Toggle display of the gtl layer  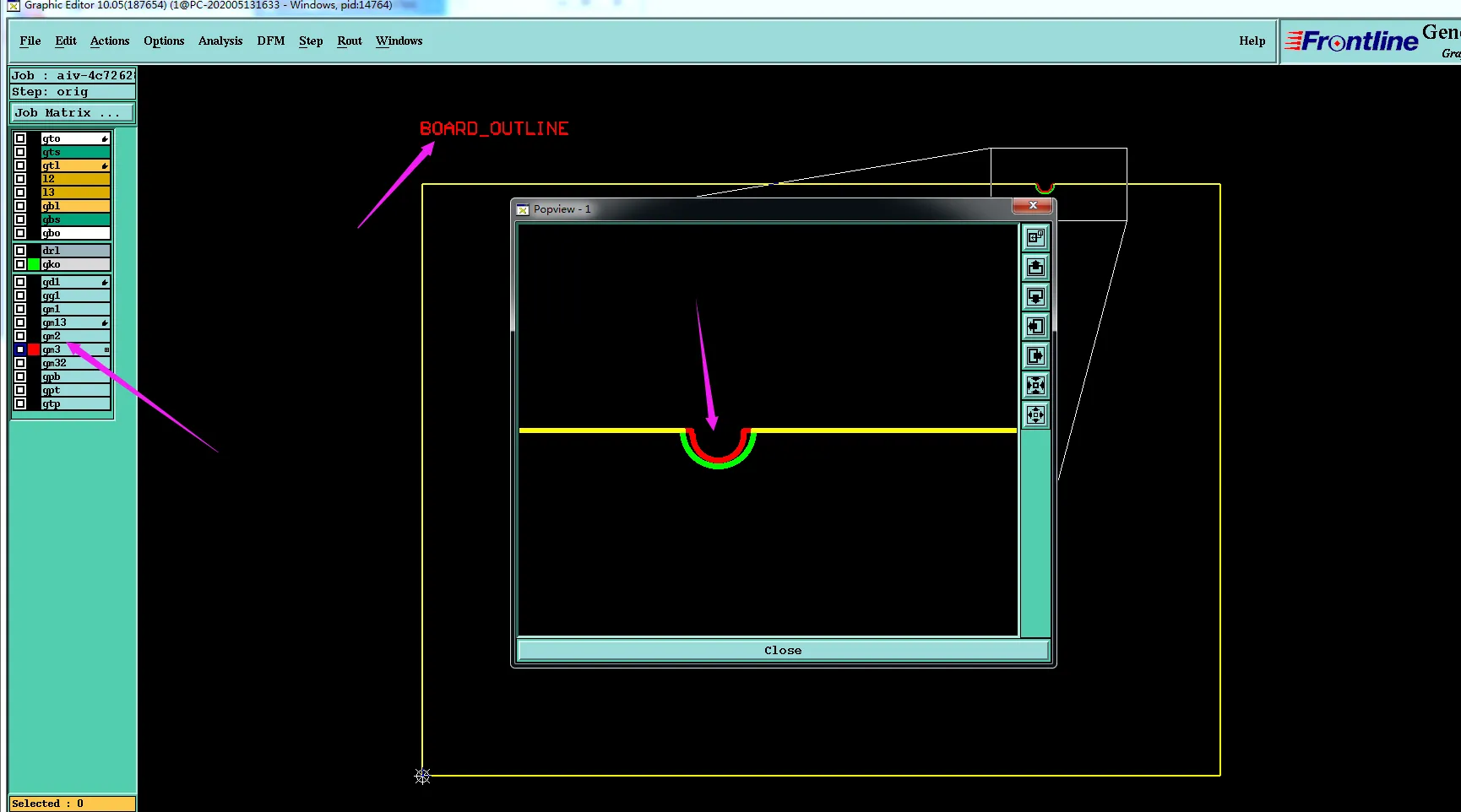(20, 165)
